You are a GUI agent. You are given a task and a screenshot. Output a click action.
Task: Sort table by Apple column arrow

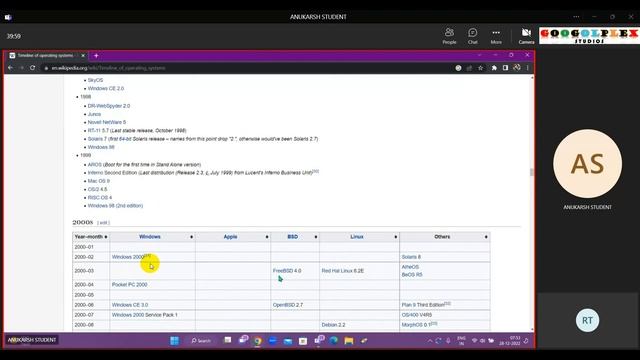[x=267, y=237]
